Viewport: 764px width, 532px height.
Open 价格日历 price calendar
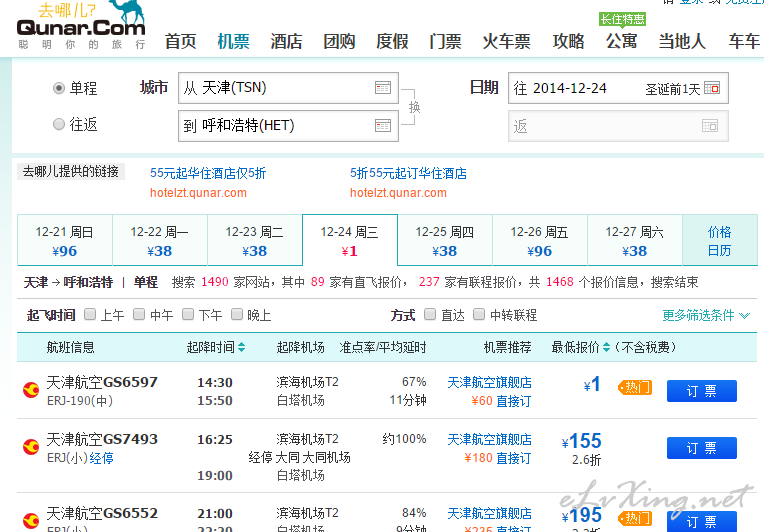[720, 241]
